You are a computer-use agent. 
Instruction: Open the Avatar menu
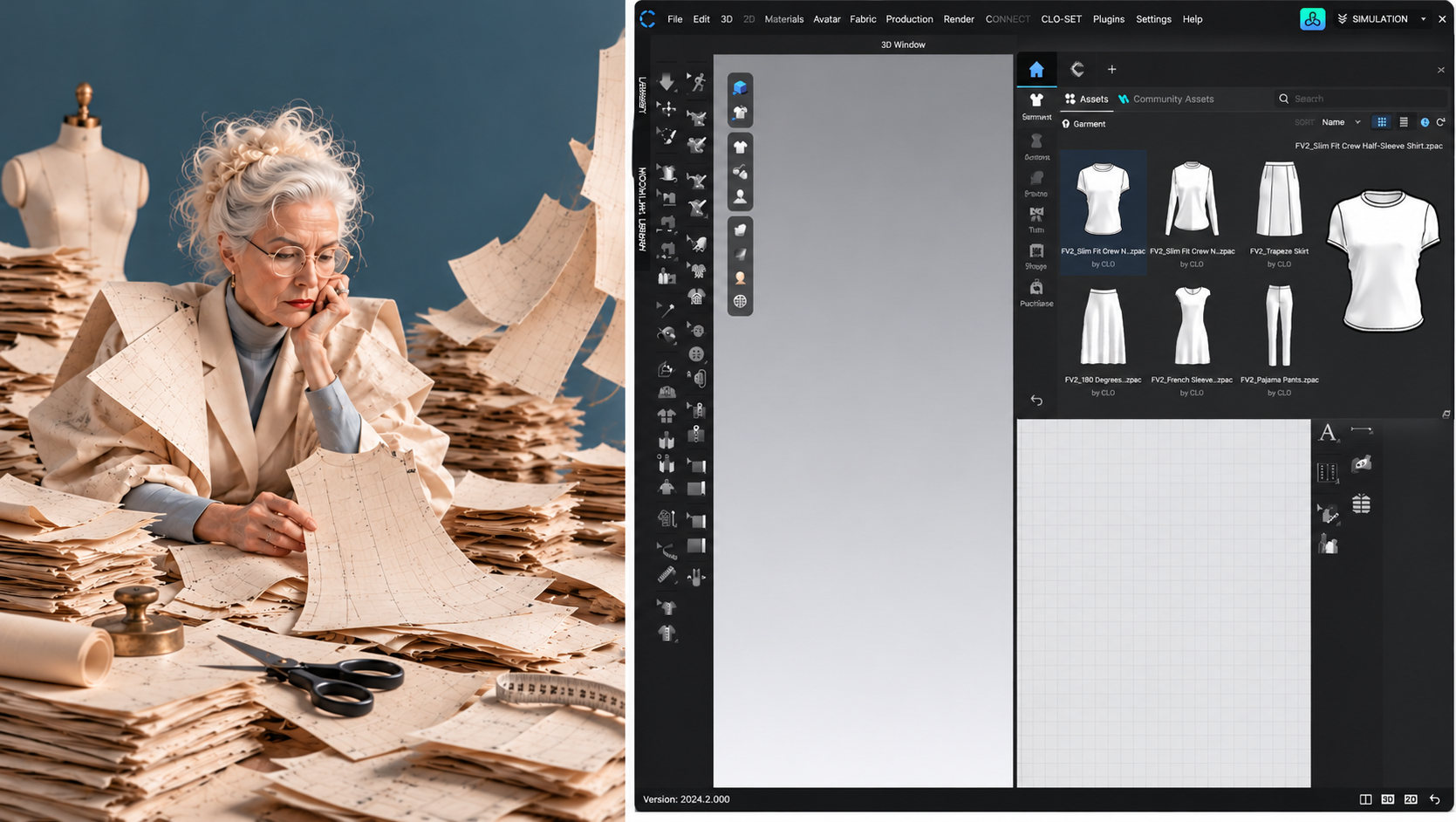click(x=827, y=19)
